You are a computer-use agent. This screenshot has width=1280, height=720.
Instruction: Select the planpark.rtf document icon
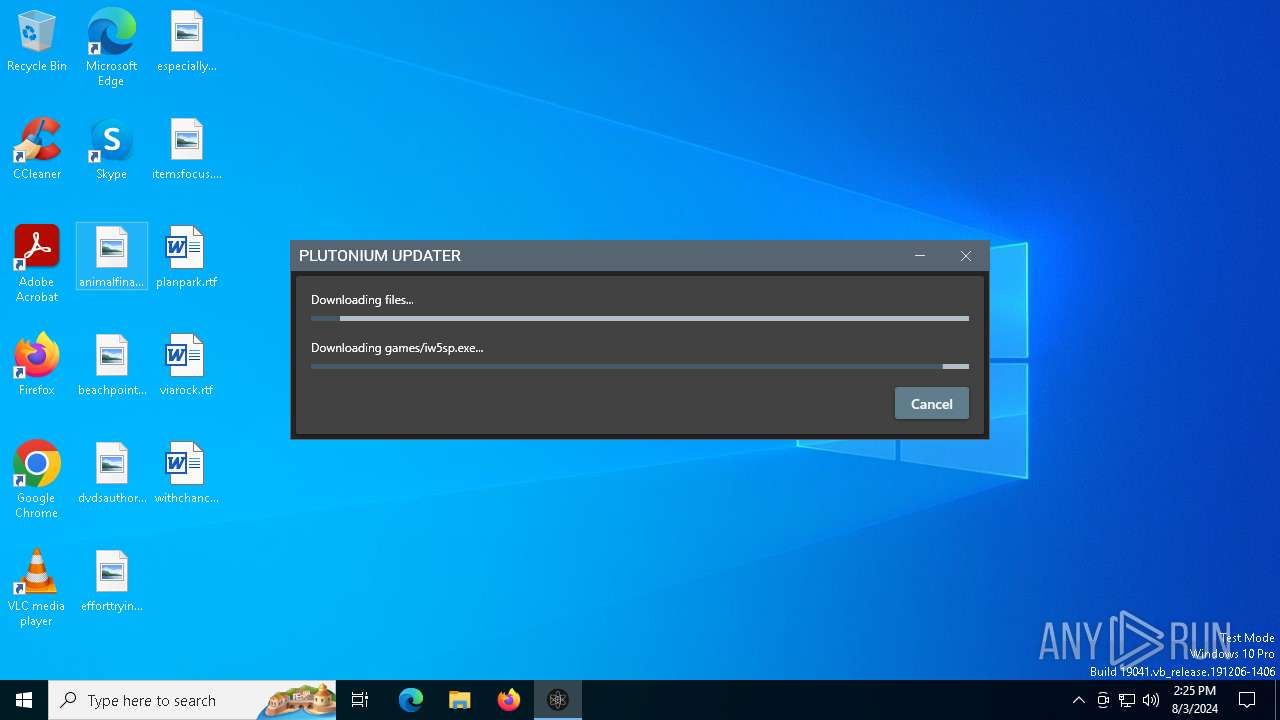pos(186,258)
